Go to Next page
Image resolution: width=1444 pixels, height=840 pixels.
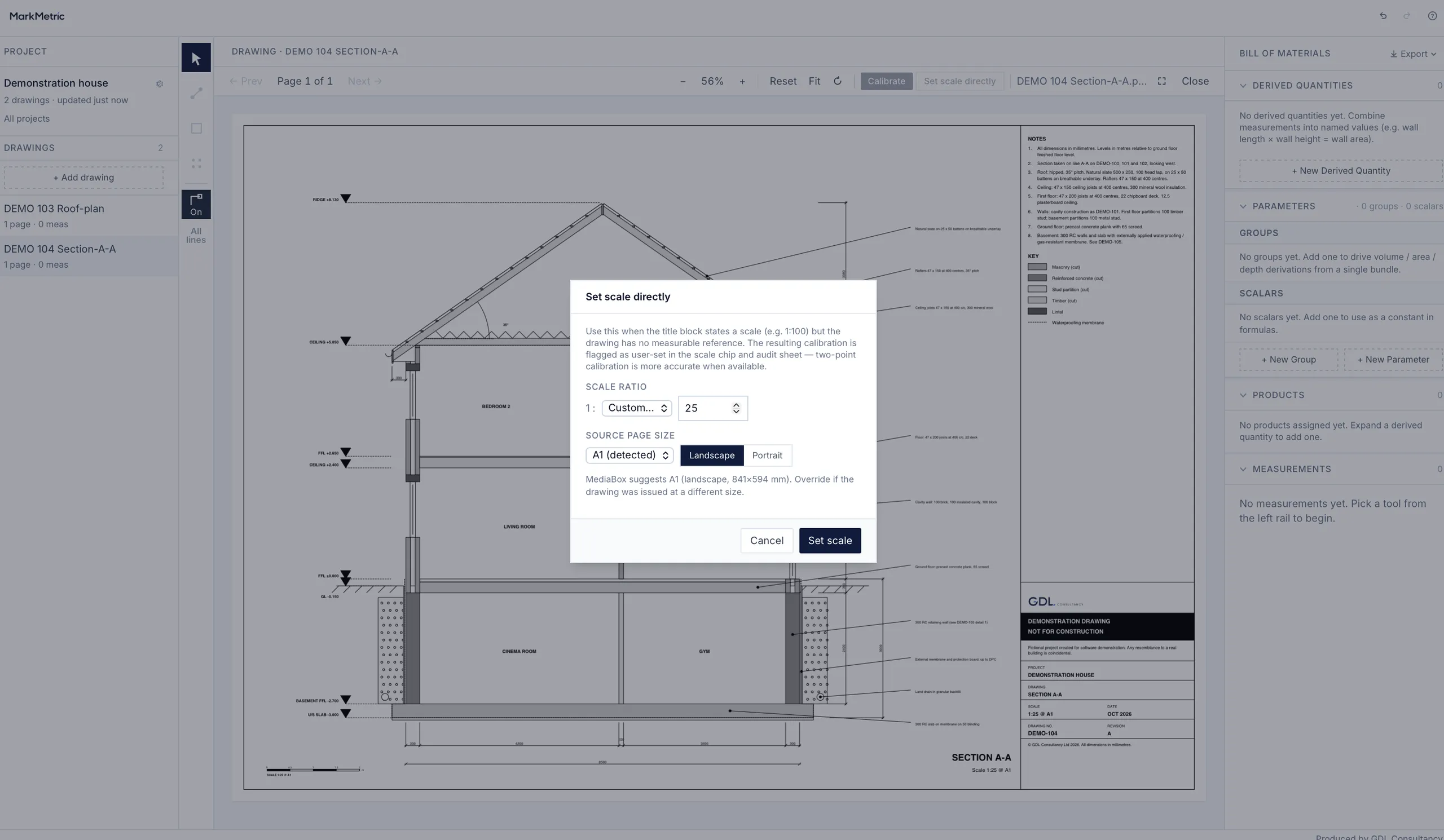point(365,81)
